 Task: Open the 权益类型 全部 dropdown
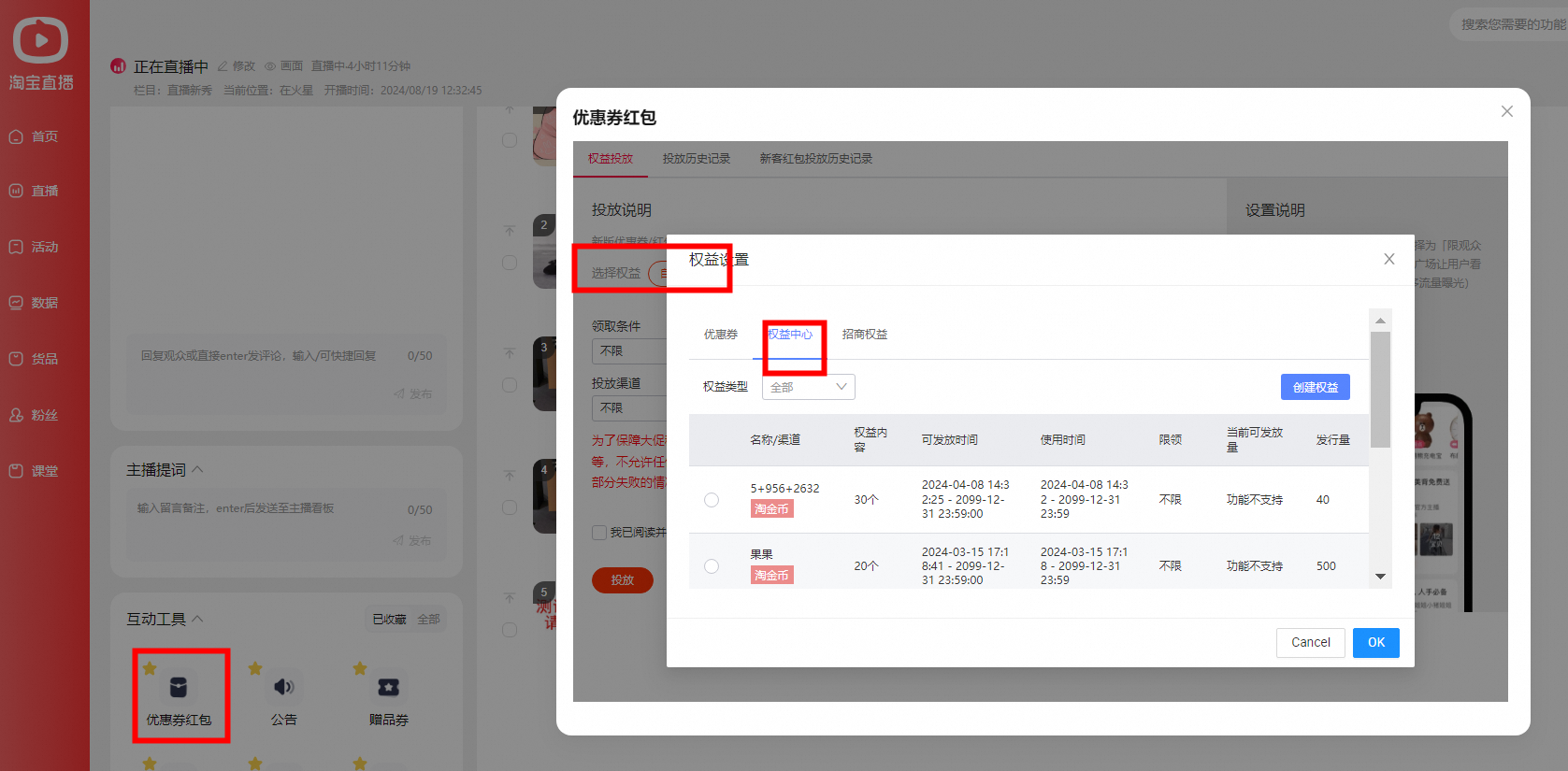point(809,387)
